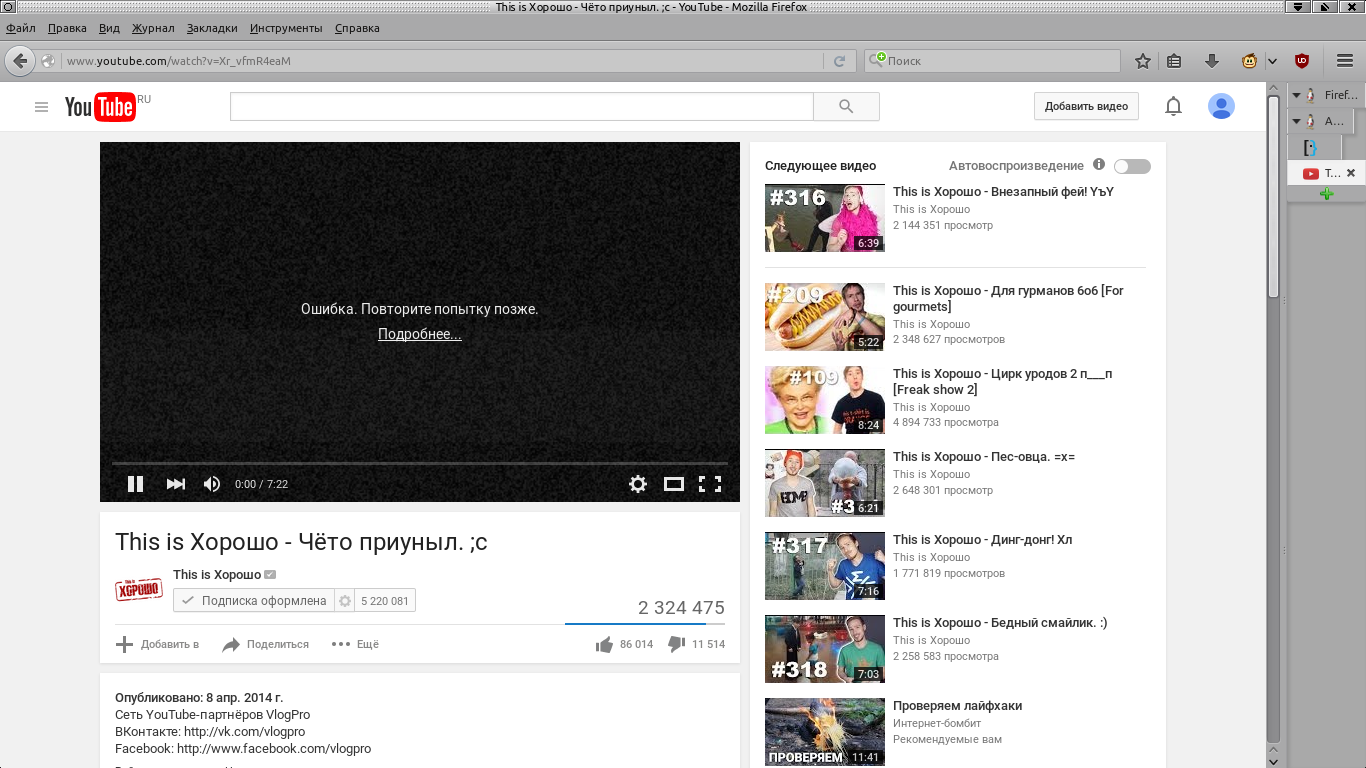Open the uBlock Origin shield
The image size is (1366, 768).
(1302, 61)
